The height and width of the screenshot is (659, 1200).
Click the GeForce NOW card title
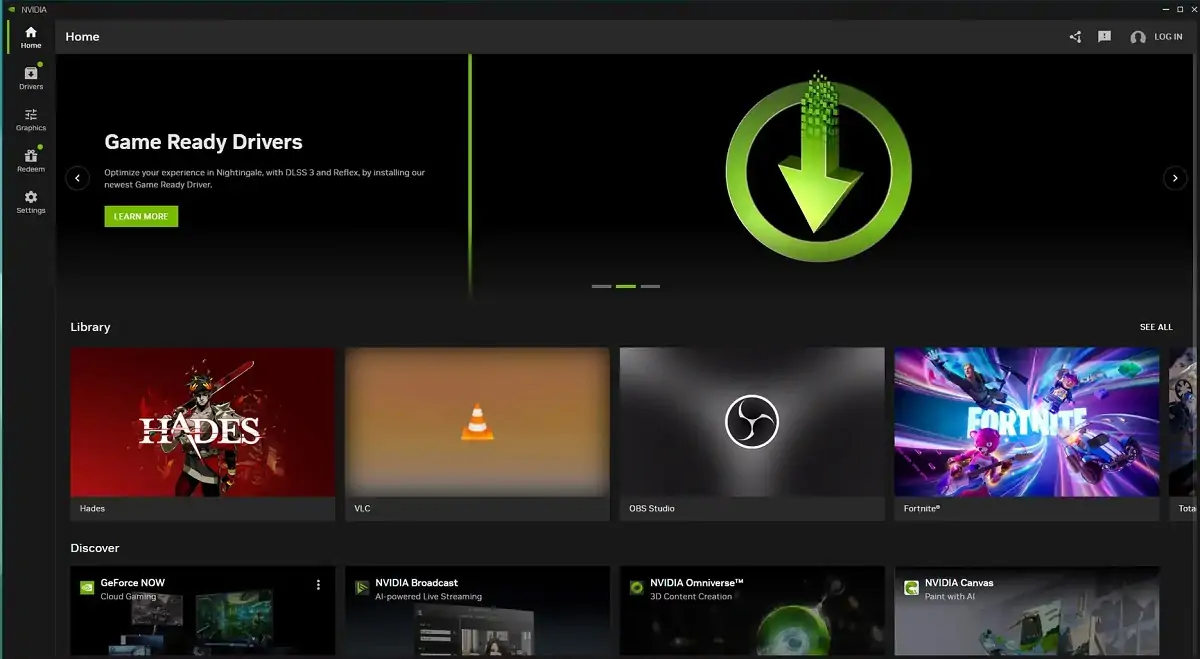(x=133, y=583)
